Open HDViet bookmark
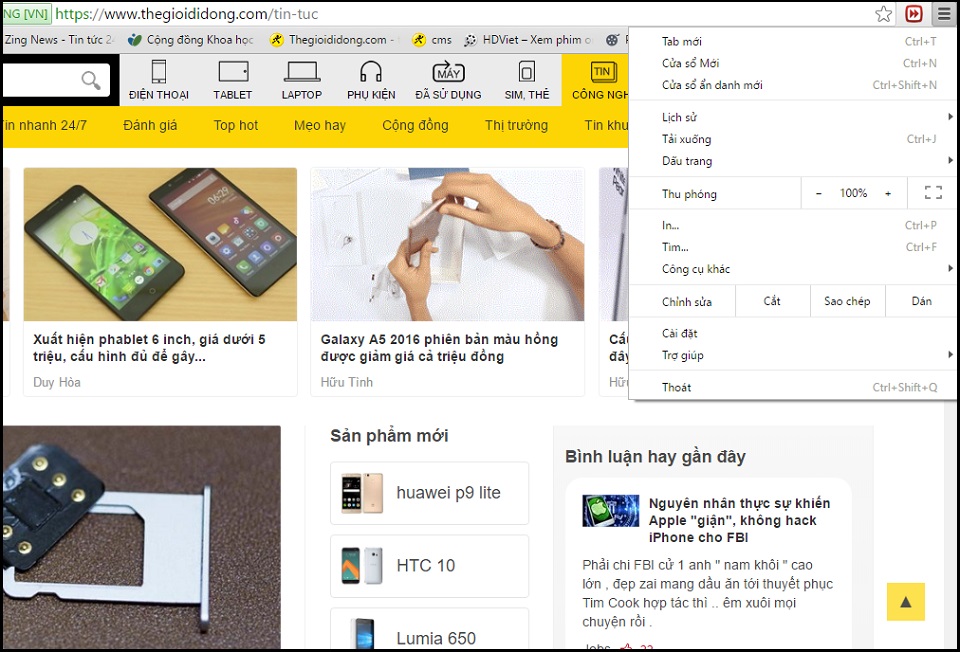 [x=528, y=40]
